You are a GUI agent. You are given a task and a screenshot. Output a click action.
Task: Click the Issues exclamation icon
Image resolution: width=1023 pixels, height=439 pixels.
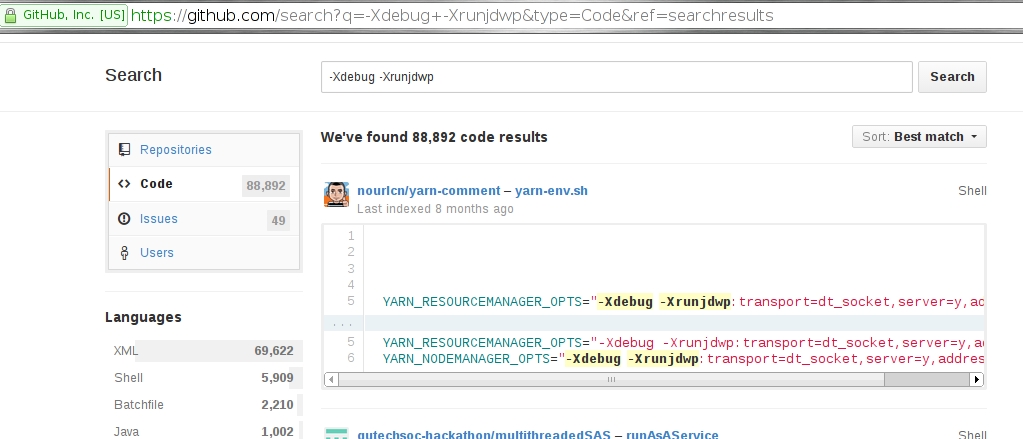124,219
